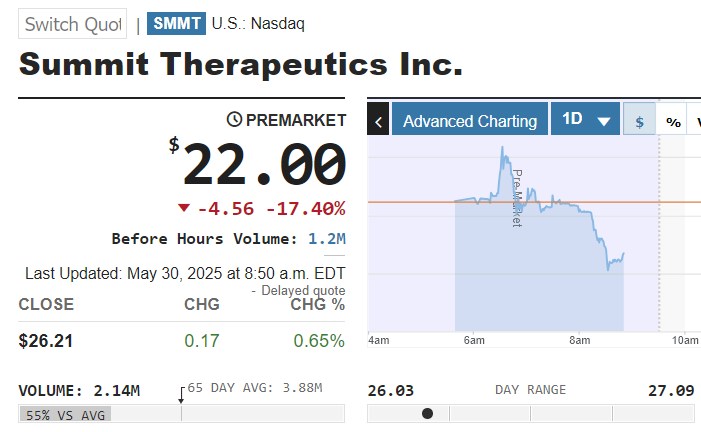Click the Pre-Market label on the chart

tap(517, 198)
